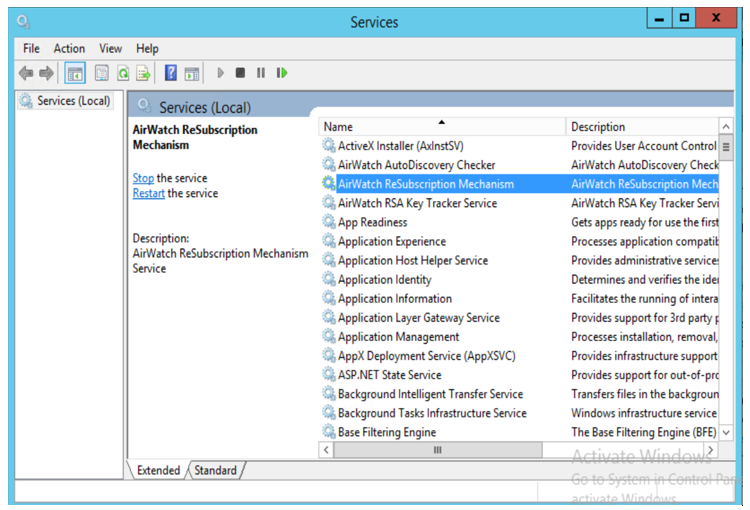Click the Start Service play icon

(221, 73)
